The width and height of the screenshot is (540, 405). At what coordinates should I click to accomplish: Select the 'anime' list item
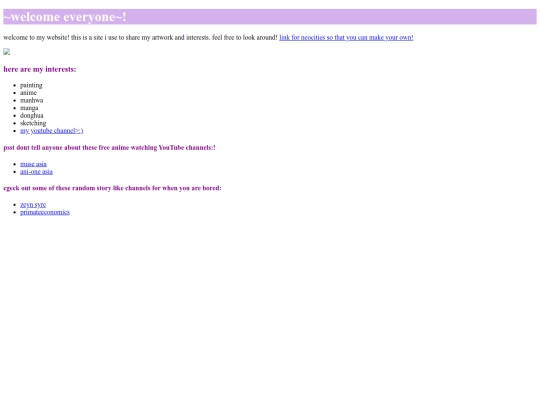point(28,93)
